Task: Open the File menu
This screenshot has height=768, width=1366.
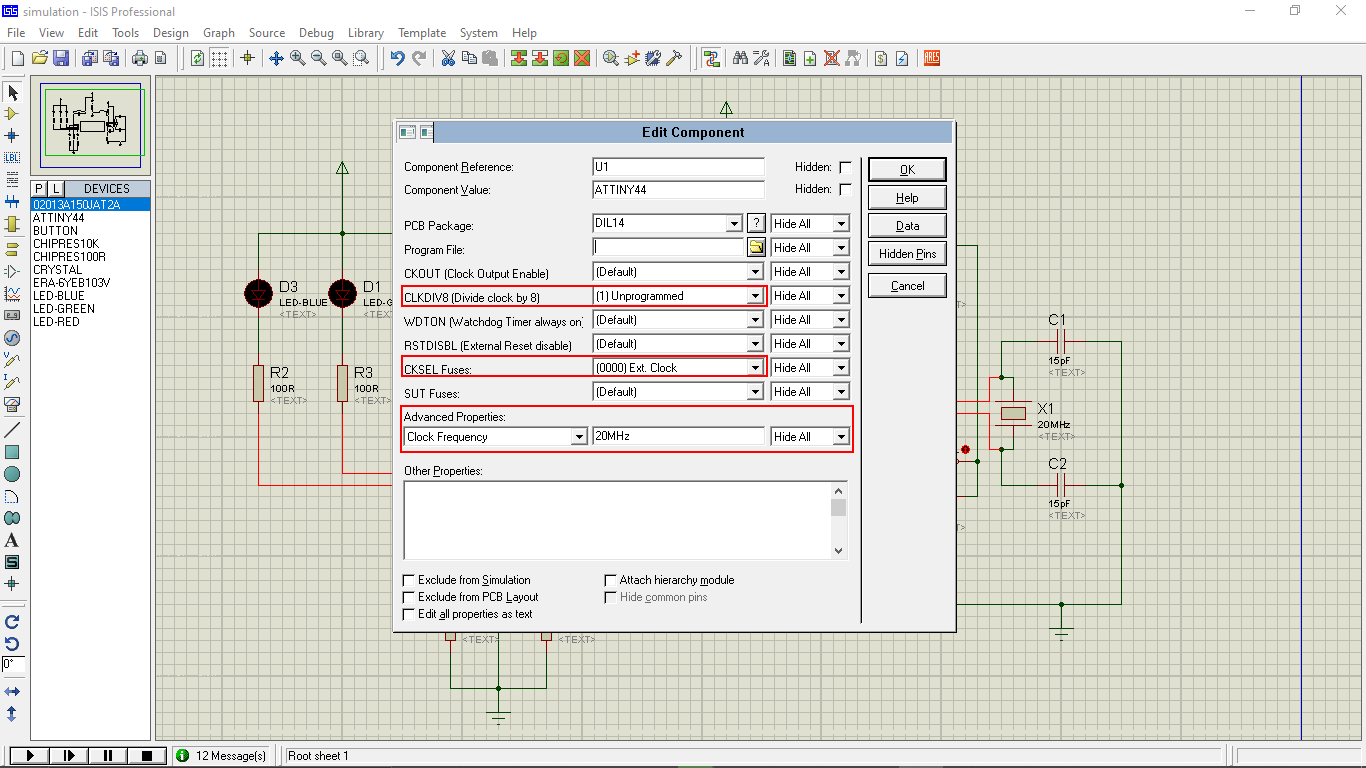Action: pyautogui.click(x=16, y=33)
